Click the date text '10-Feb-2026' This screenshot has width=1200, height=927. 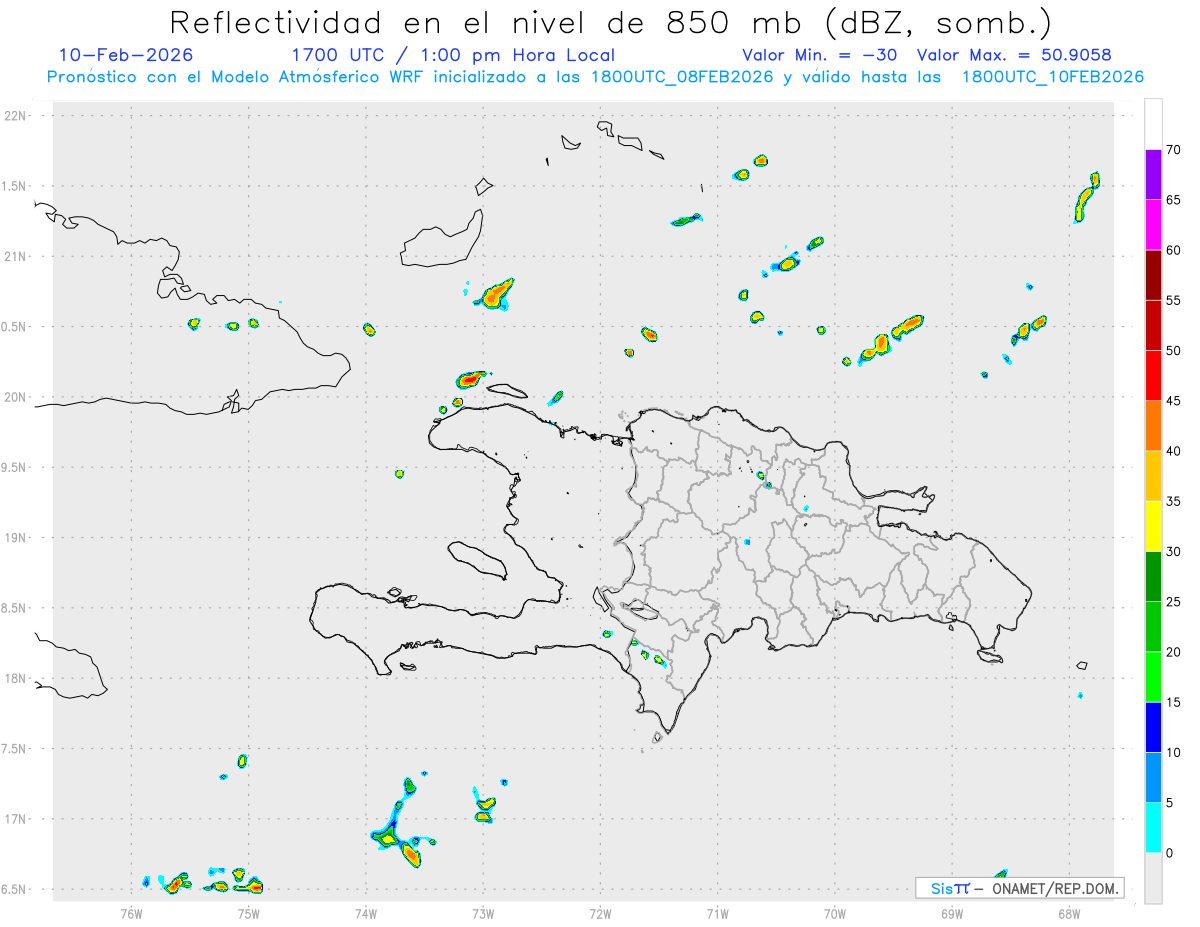126,55
